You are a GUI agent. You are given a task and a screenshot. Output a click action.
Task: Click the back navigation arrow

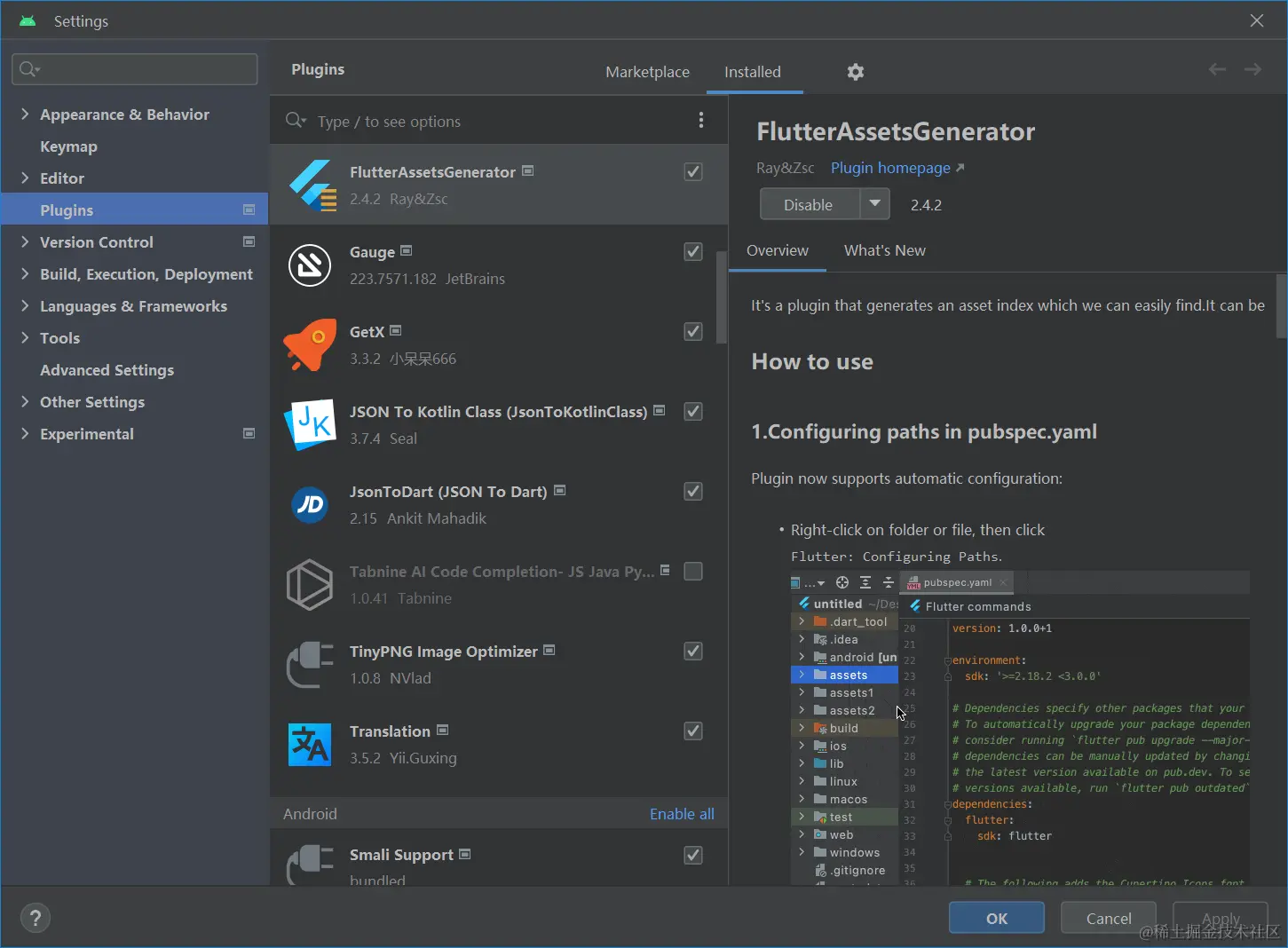point(1217,69)
